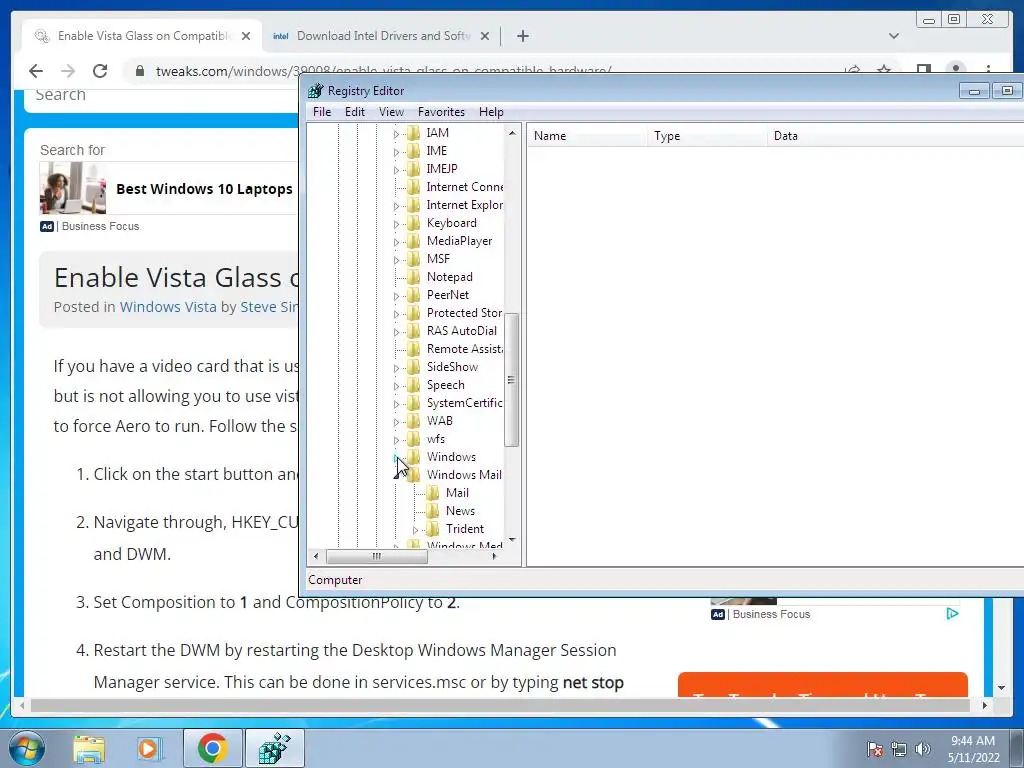The image size is (1024, 768).
Task: Open Windows Explorer from taskbar
Action: tap(89, 749)
